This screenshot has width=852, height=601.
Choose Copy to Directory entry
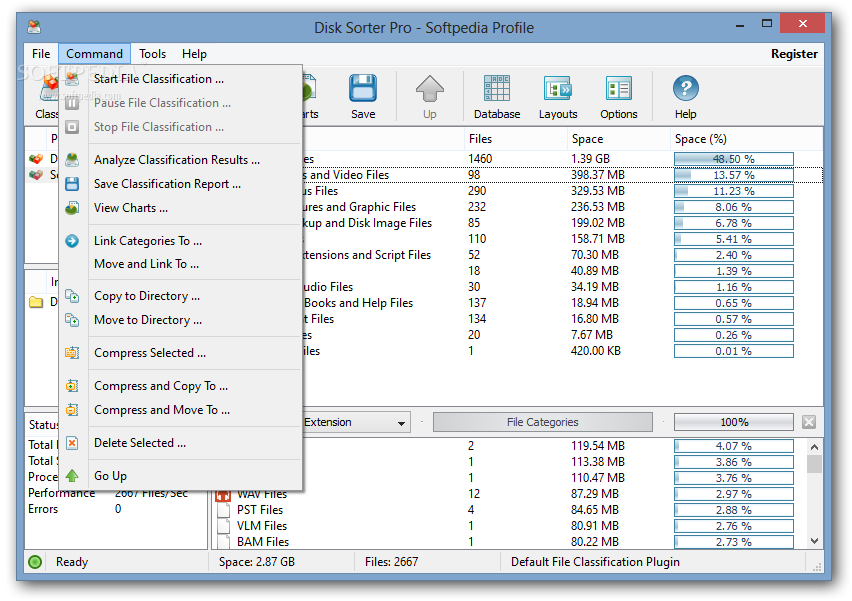180,296
